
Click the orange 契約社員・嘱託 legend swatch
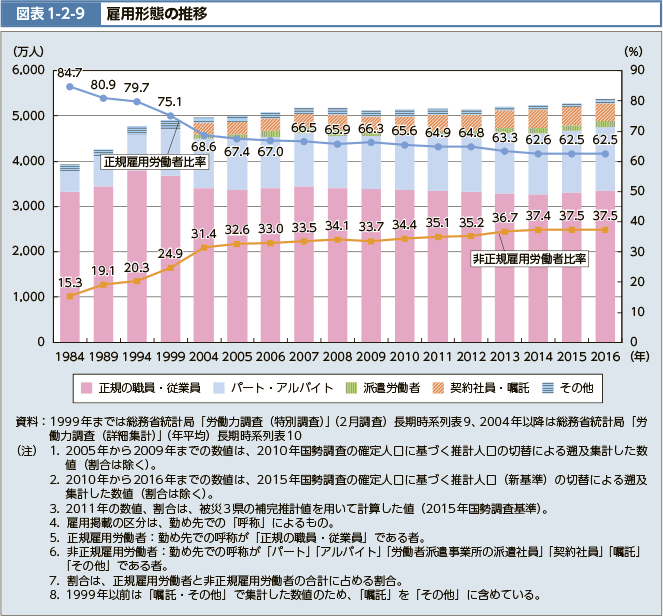click(435, 386)
